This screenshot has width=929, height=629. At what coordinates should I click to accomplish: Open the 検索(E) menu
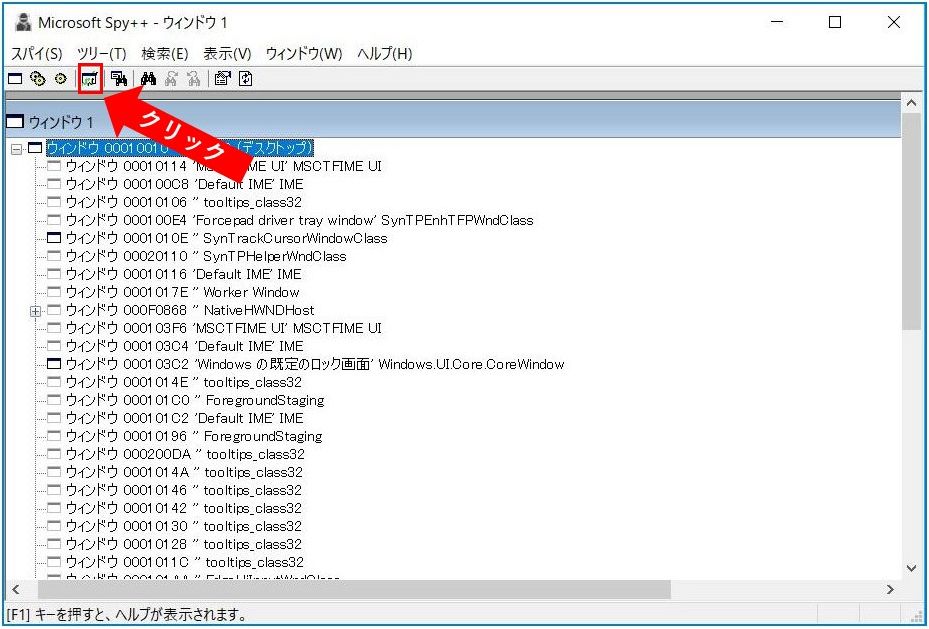click(165, 54)
